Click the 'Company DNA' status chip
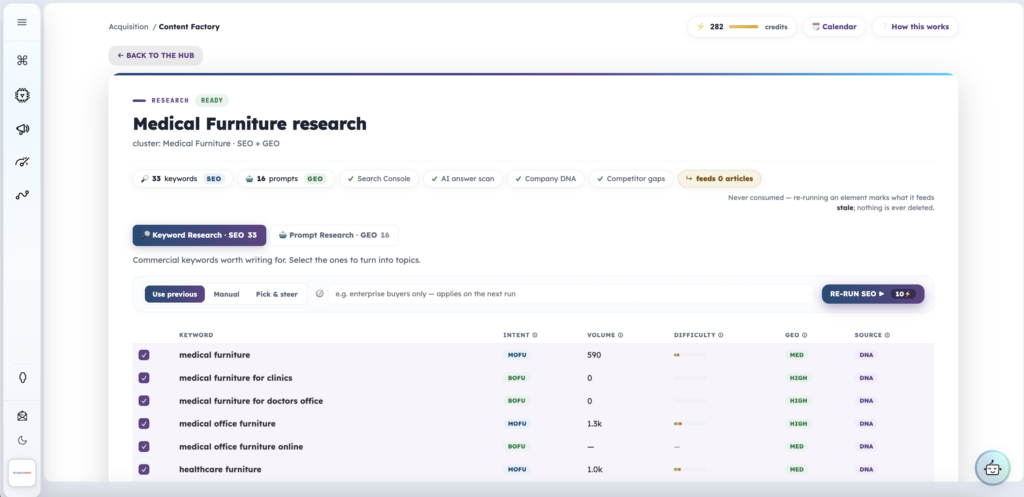 tap(545, 178)
